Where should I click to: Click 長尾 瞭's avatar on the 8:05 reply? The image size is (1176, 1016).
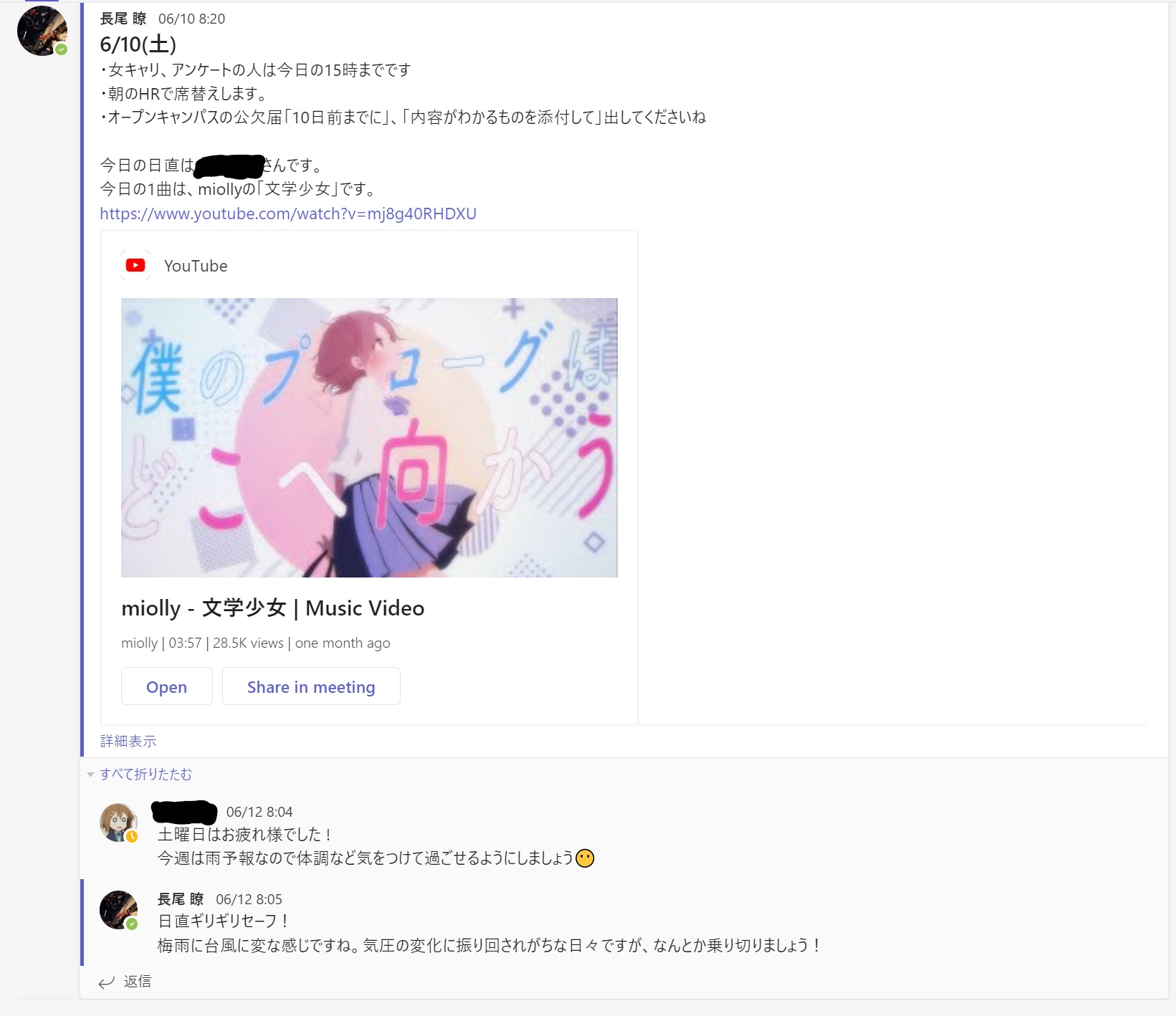click(118, 910)
